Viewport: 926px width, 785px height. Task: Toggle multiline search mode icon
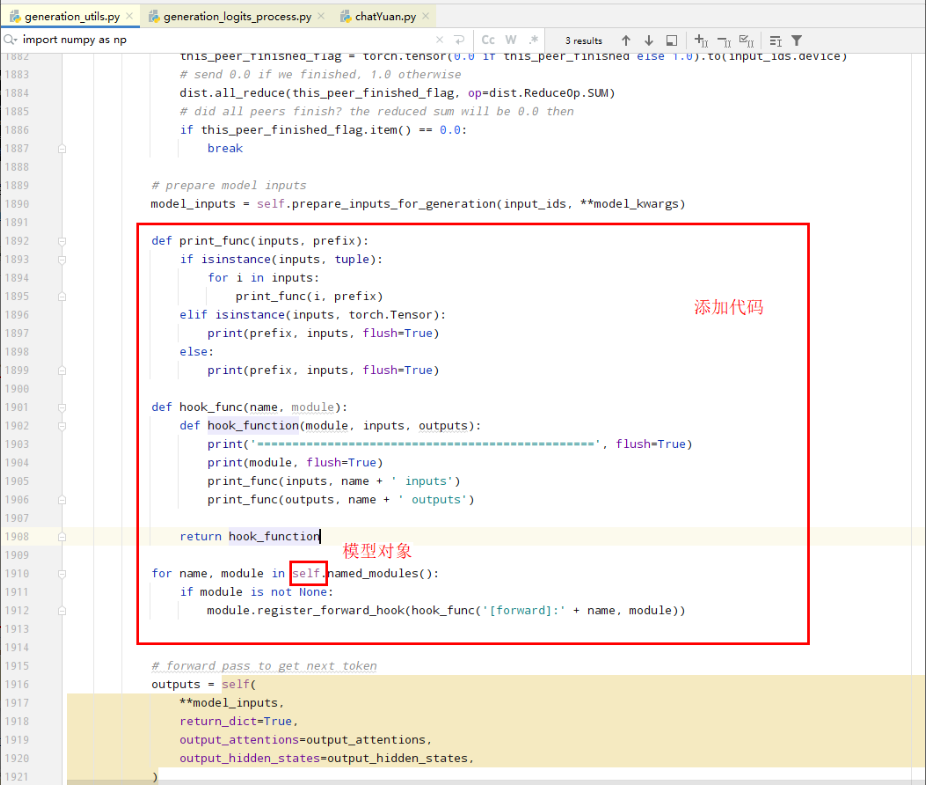coord(775,41)
